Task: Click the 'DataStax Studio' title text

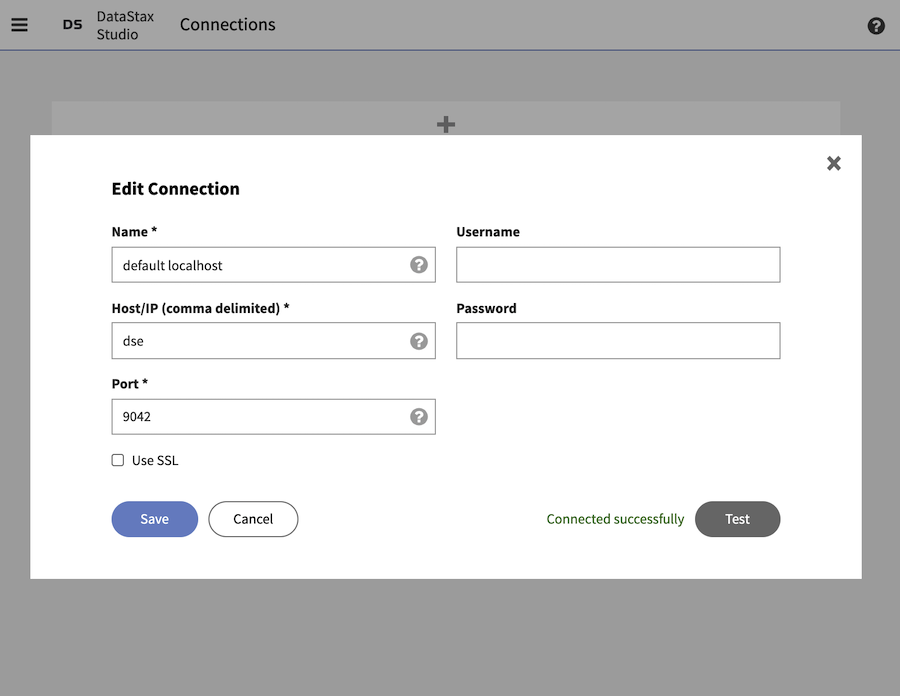Action: [125, 25]
